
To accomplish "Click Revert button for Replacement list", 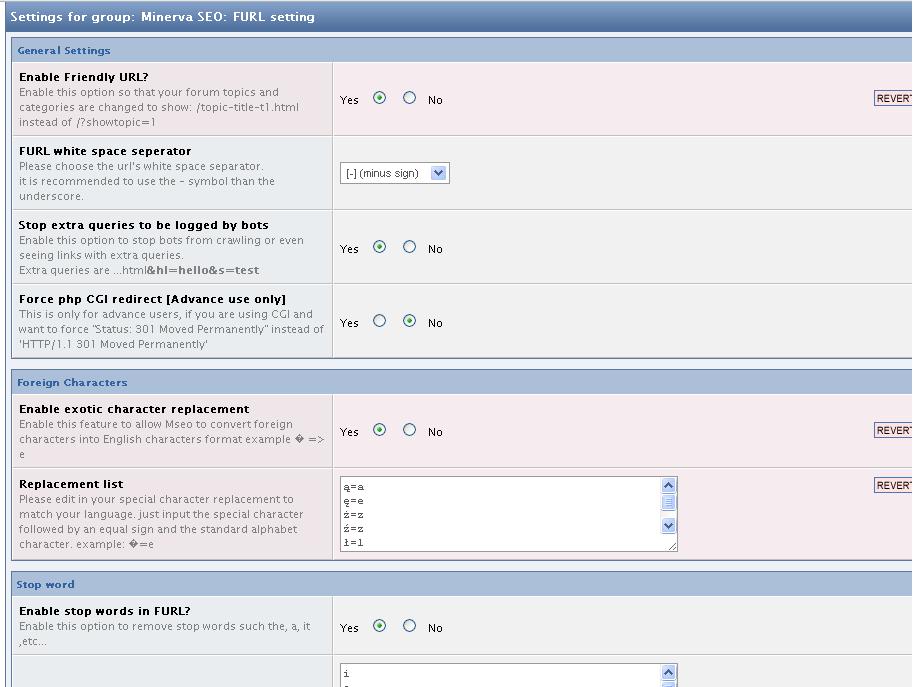I will pyautogui.click(x=893, y=485).
